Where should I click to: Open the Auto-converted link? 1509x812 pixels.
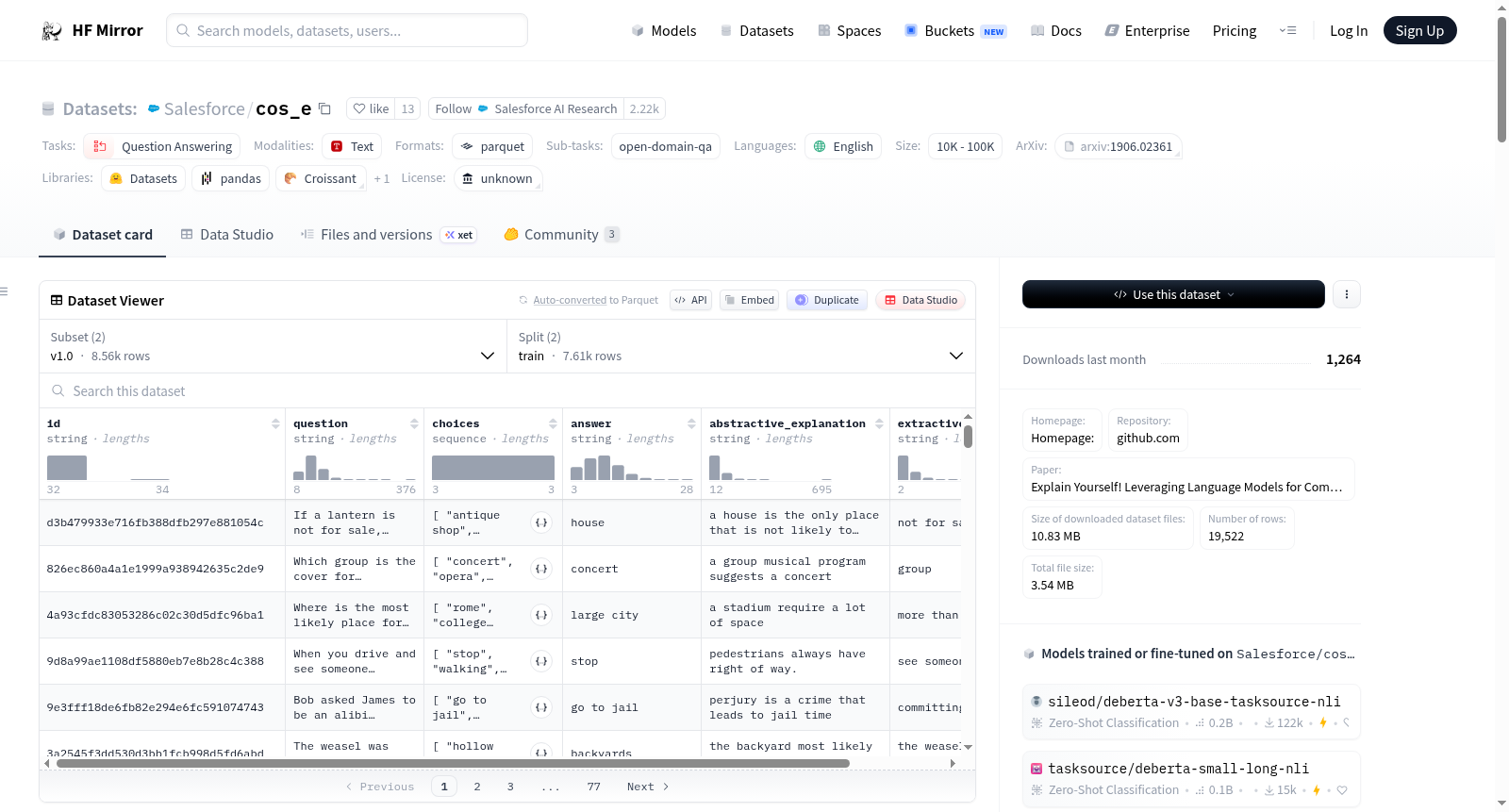pos(570,300)
